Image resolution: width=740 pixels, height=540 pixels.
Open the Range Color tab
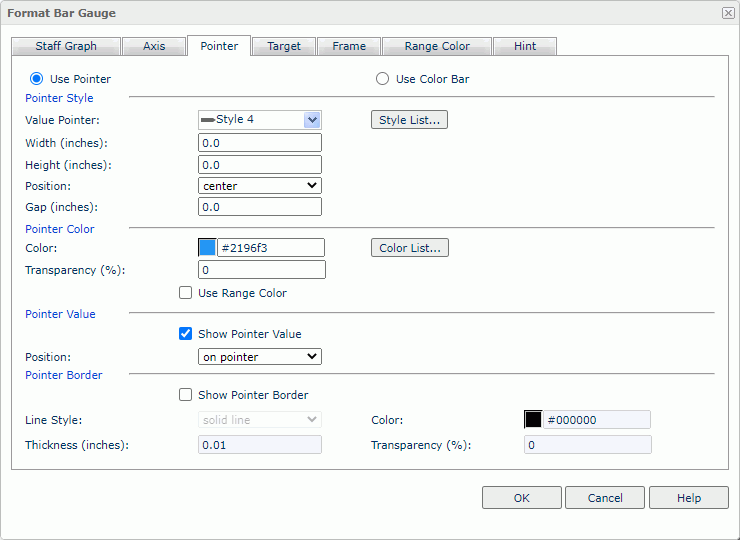[436, 46]
